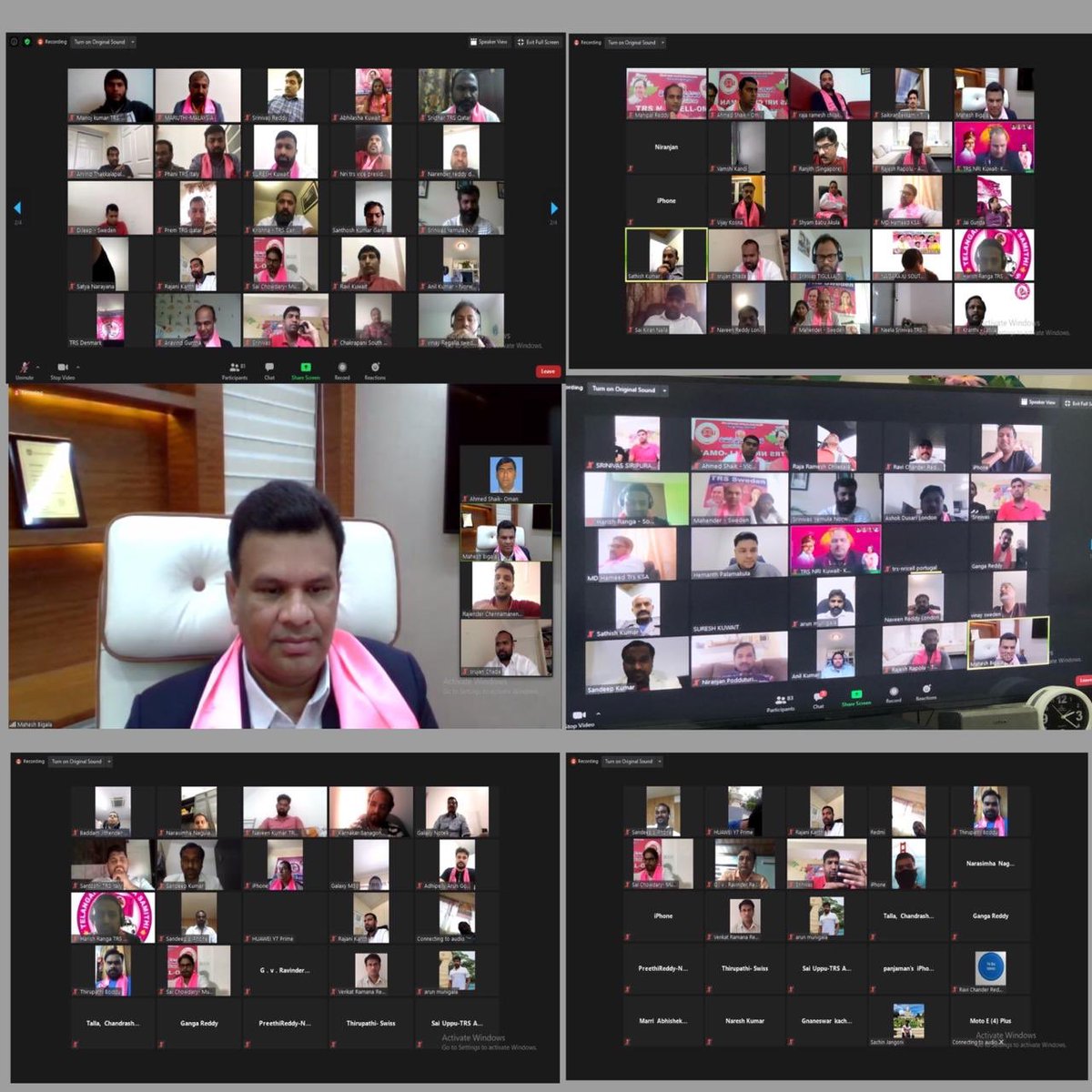
Task: Open Participants 83 in middle-right window
Action: 782,703
